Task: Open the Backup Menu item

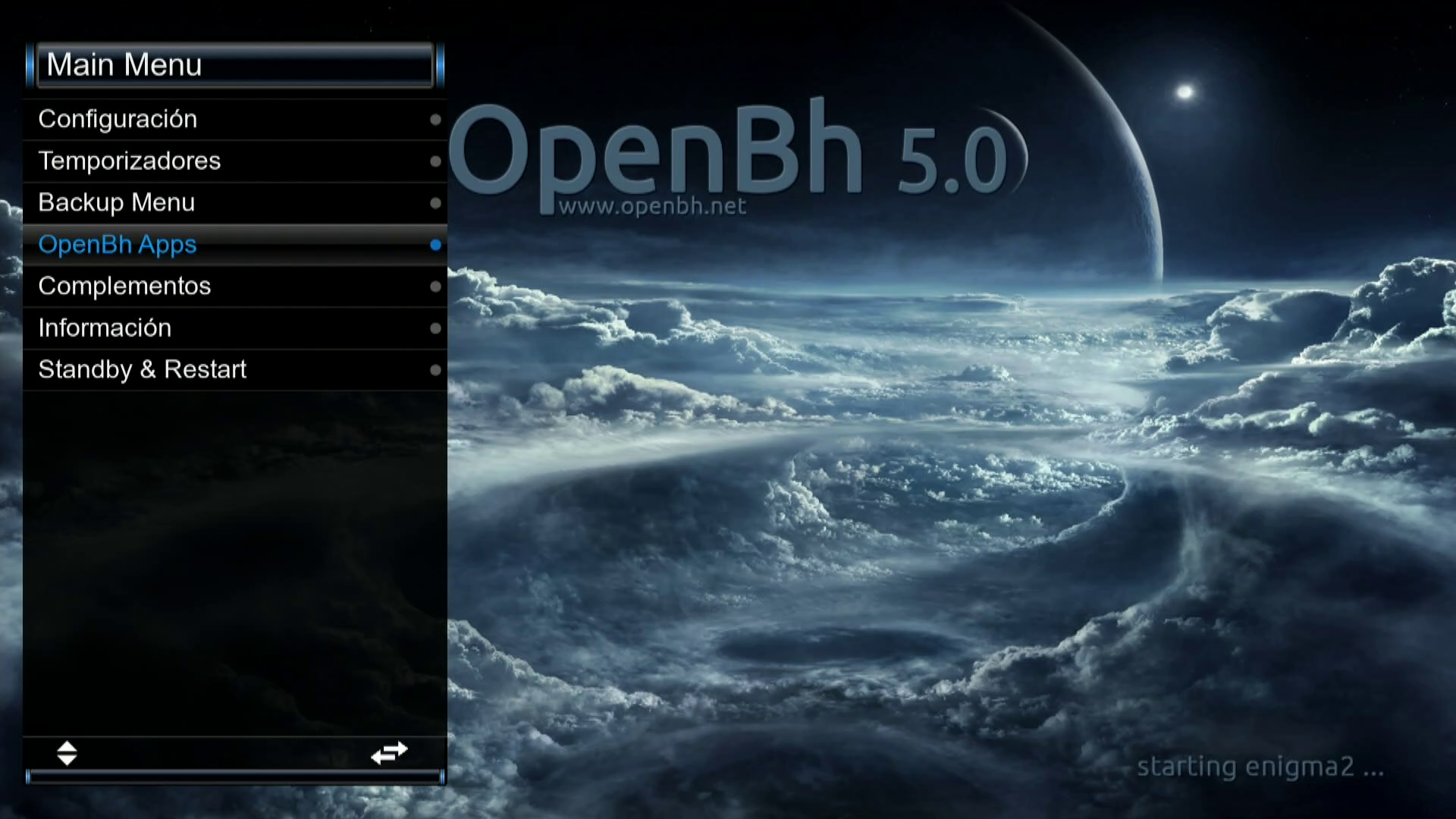Action: (117, 202)
